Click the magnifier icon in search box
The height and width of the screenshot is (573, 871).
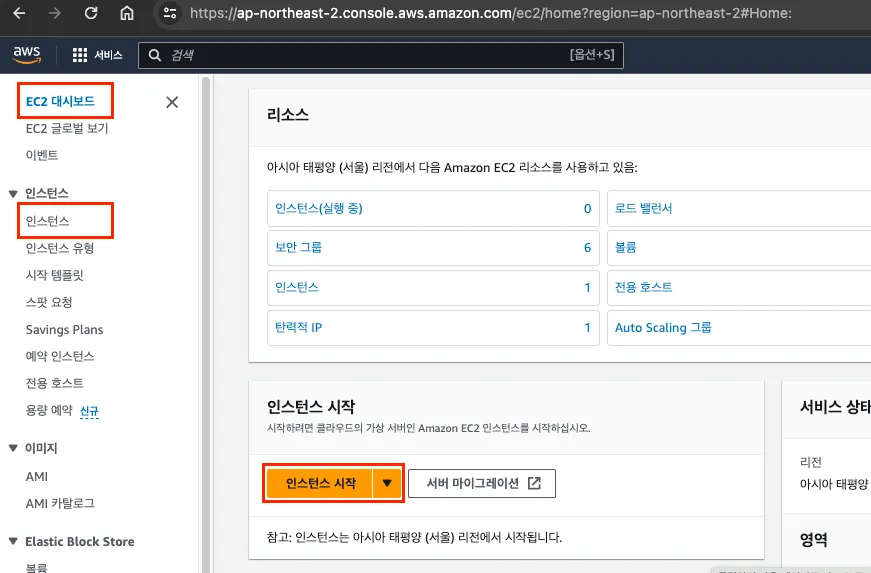(155, 55)
